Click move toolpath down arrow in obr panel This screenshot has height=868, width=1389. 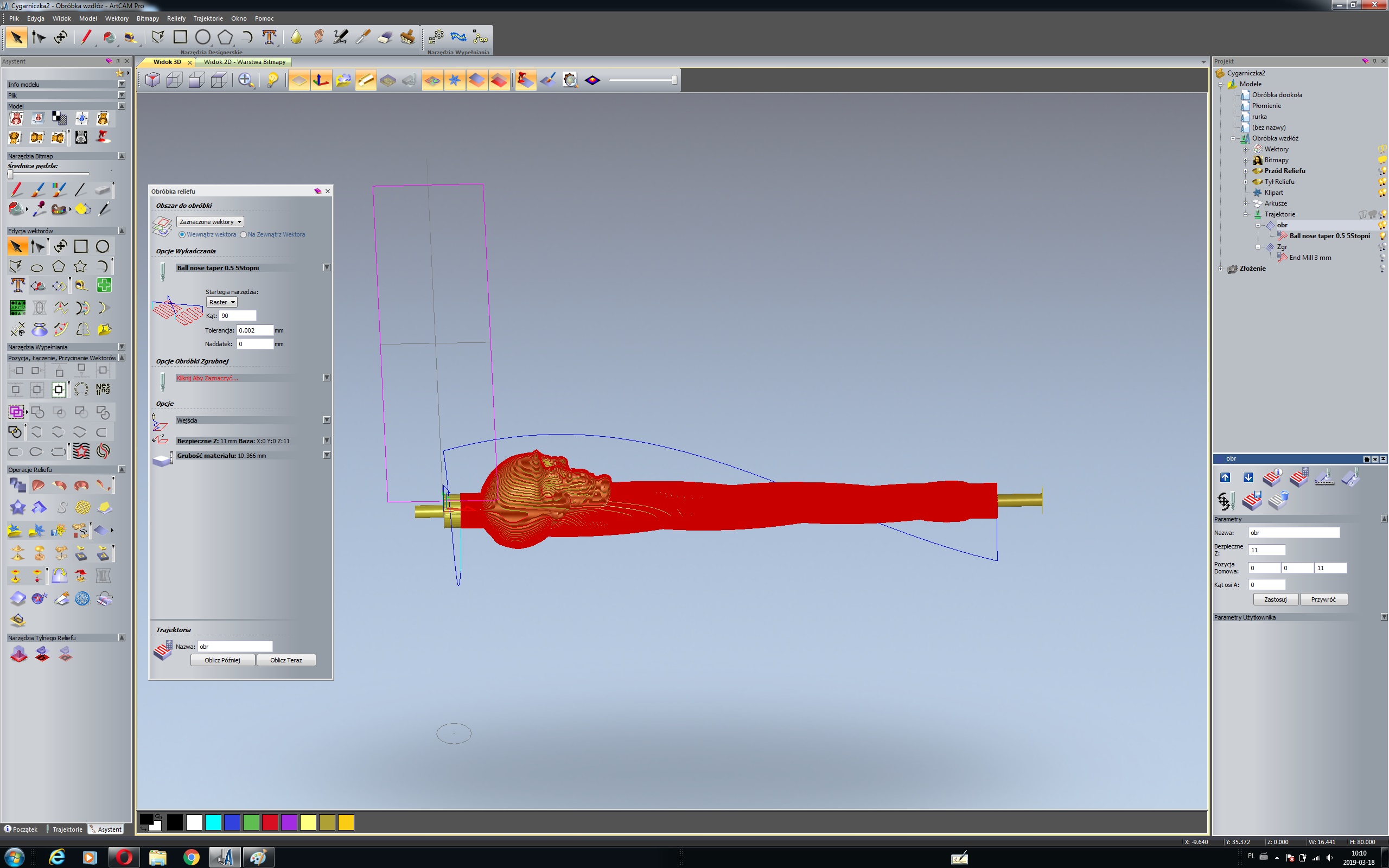(x=1248, y=477)
